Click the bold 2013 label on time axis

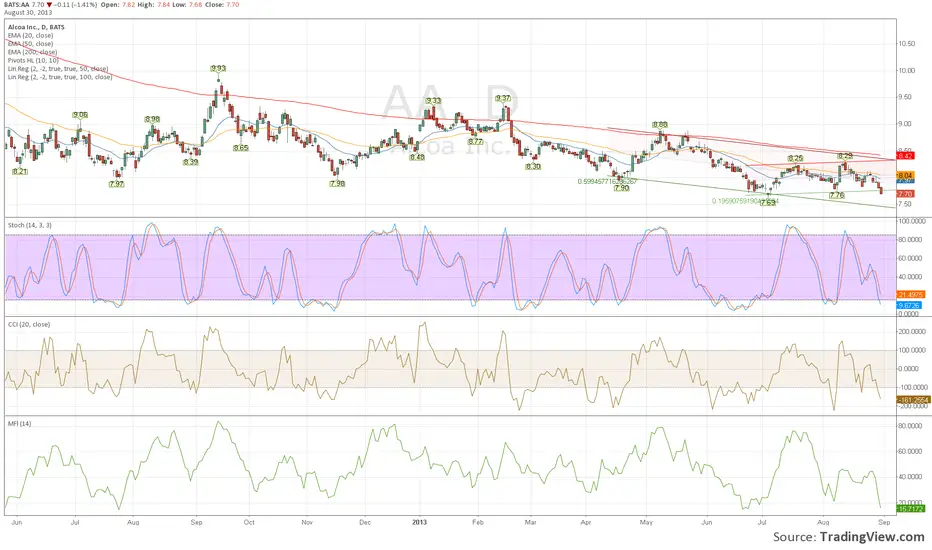tap(420, 523)
